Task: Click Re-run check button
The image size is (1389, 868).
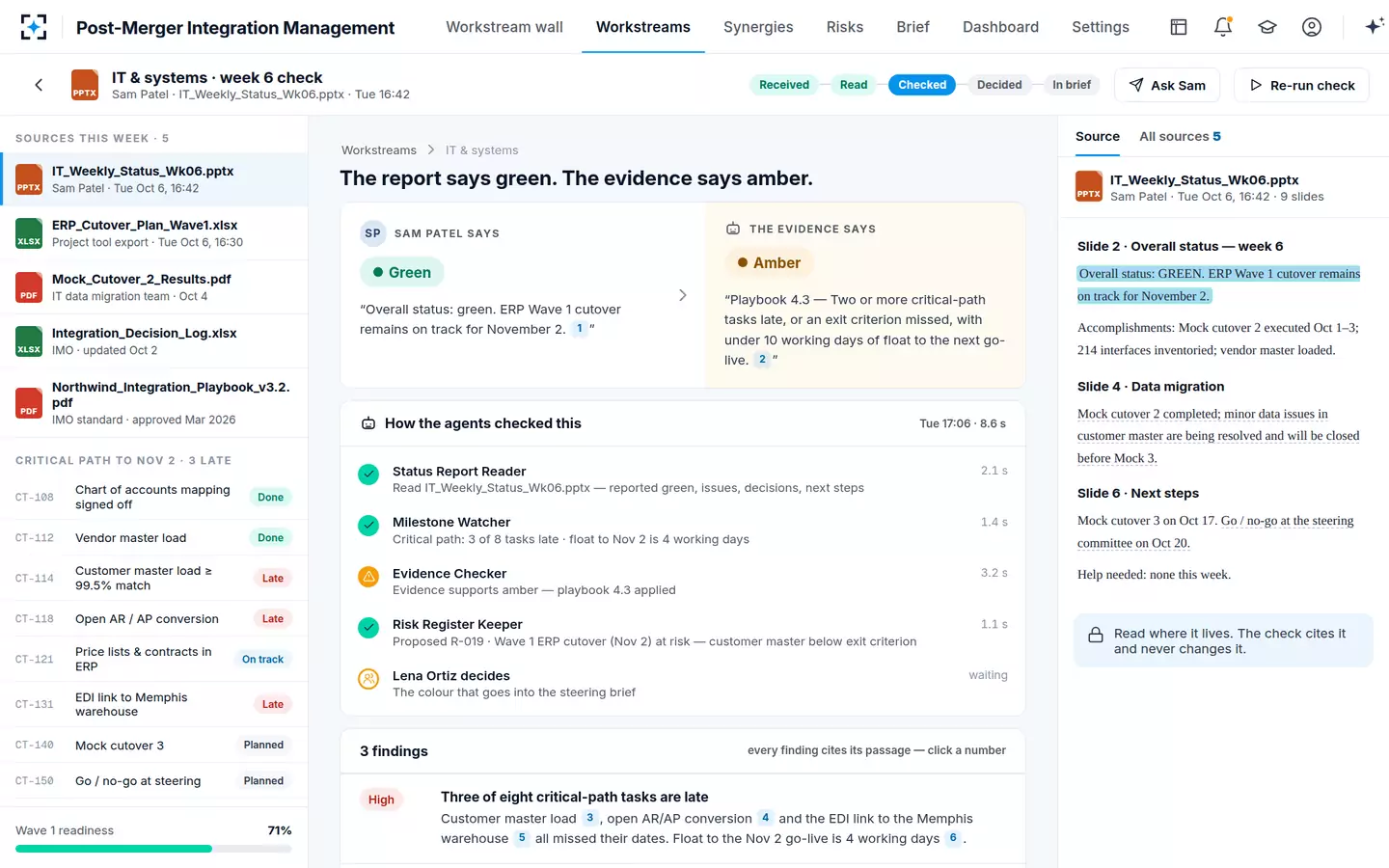Action: click(x=1302, y=85)
